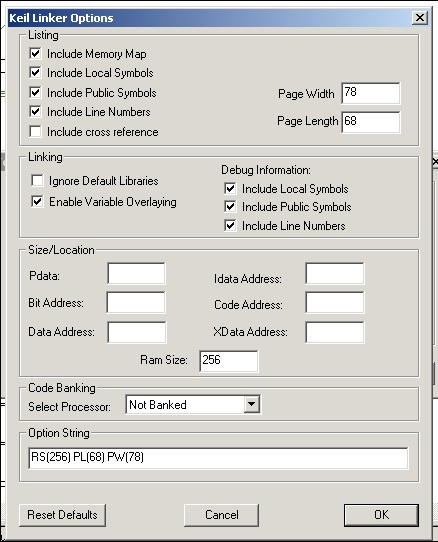Focus the XData Address input box
The image size is (438, 542).
click(334, 332)
